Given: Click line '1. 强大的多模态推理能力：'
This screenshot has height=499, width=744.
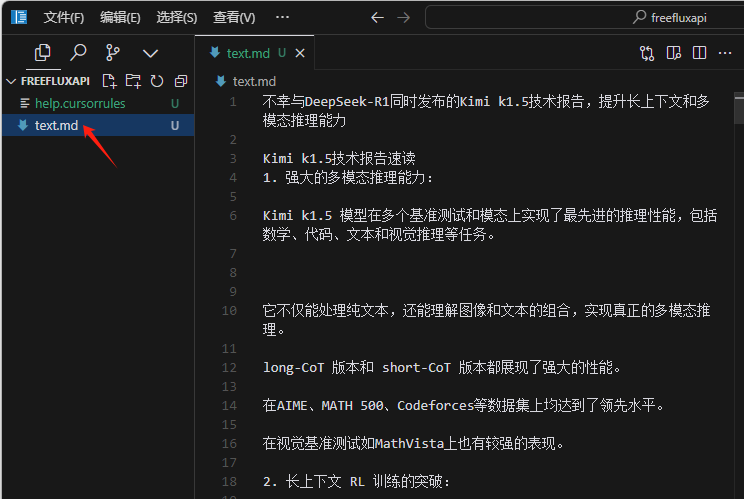Looking at the screenshot, I should tap(348, 178).
